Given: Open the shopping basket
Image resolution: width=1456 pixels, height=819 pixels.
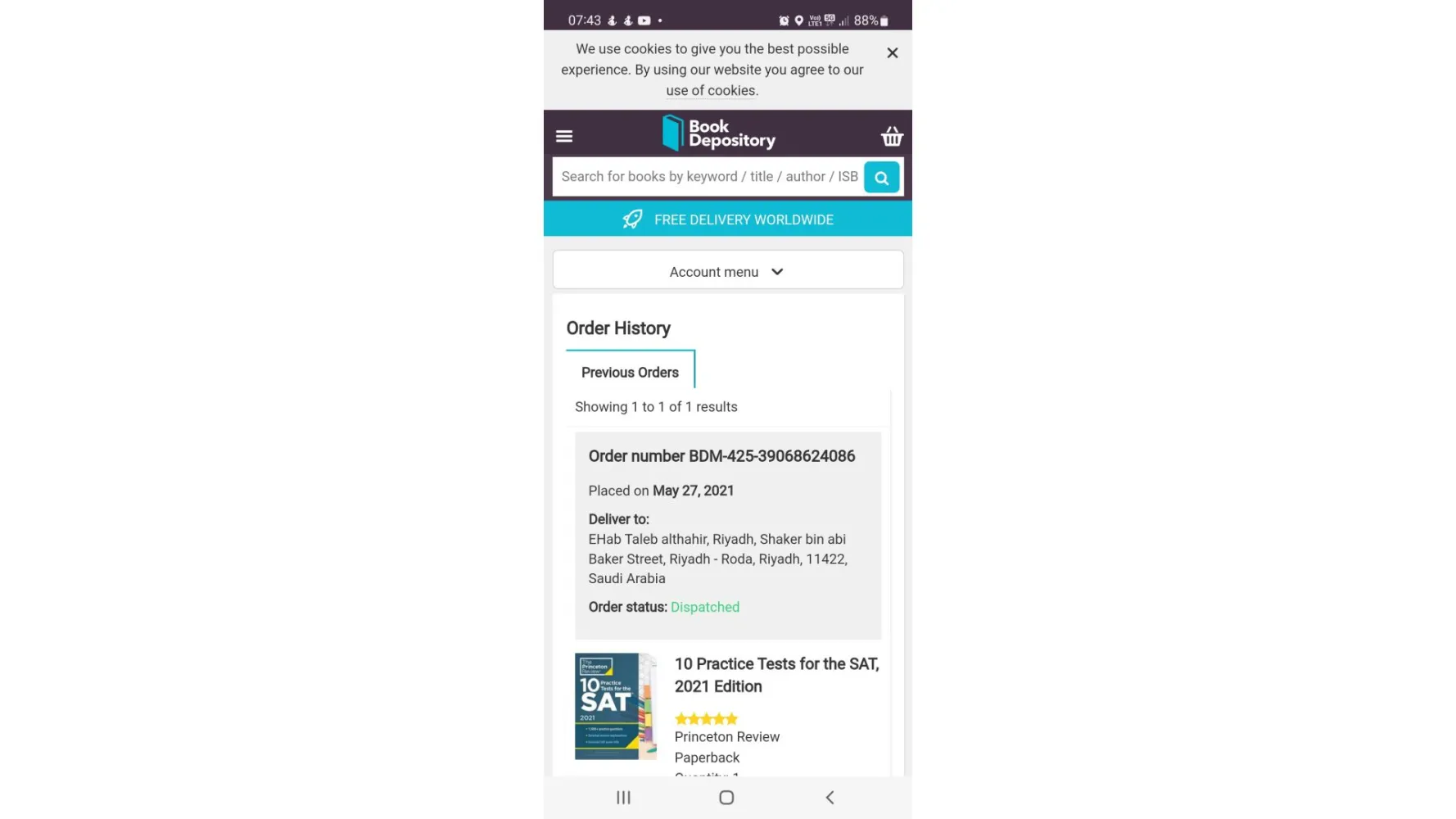Looking at the screenshot, I should [x=892, y=136].
